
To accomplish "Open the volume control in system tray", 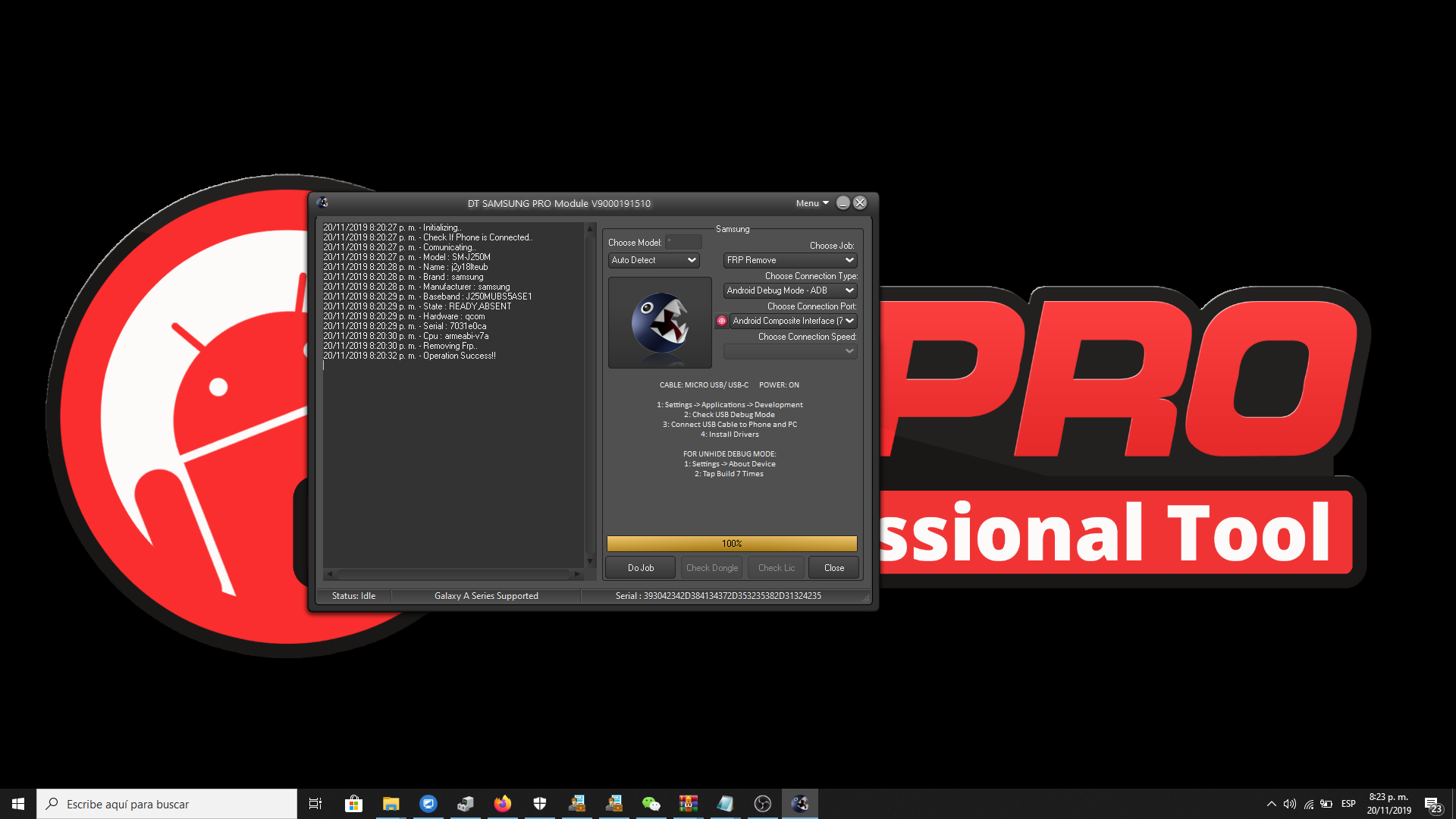I will [1290, 804].
